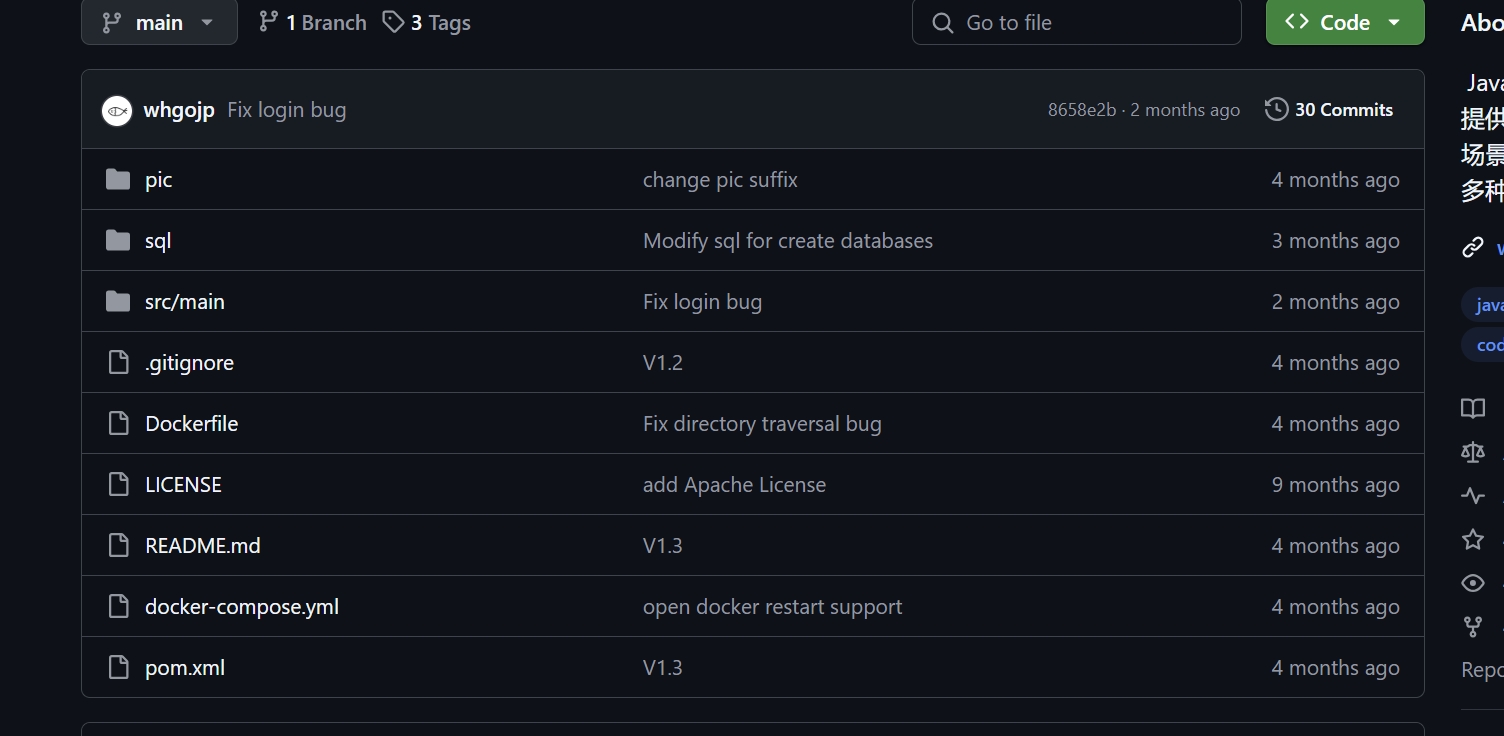Click the forks icon in About sidebar
The width and height of the screenshot is (1504, 736).
click(1473, 627)
